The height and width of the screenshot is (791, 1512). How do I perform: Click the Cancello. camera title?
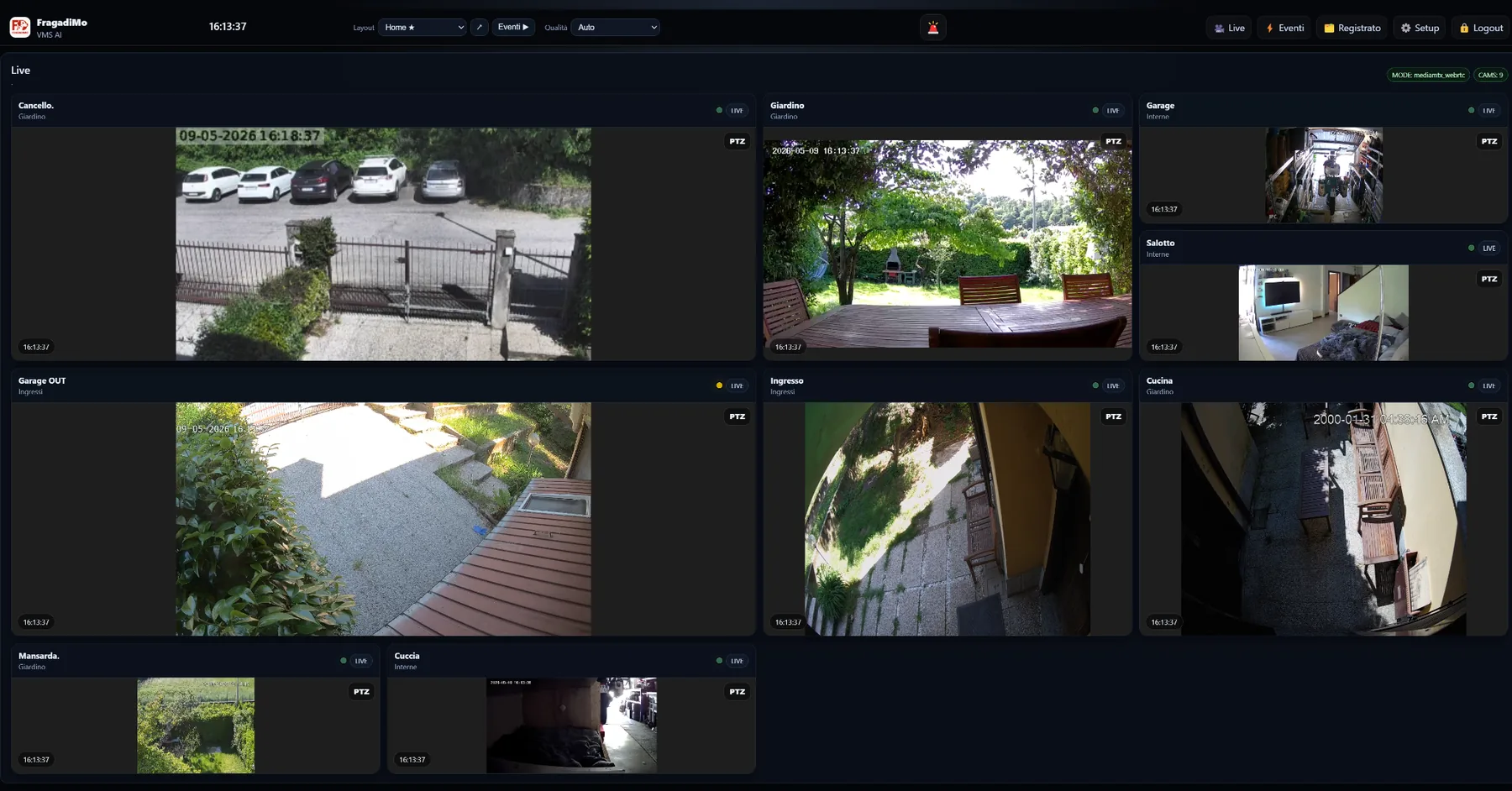coord(36,106)
